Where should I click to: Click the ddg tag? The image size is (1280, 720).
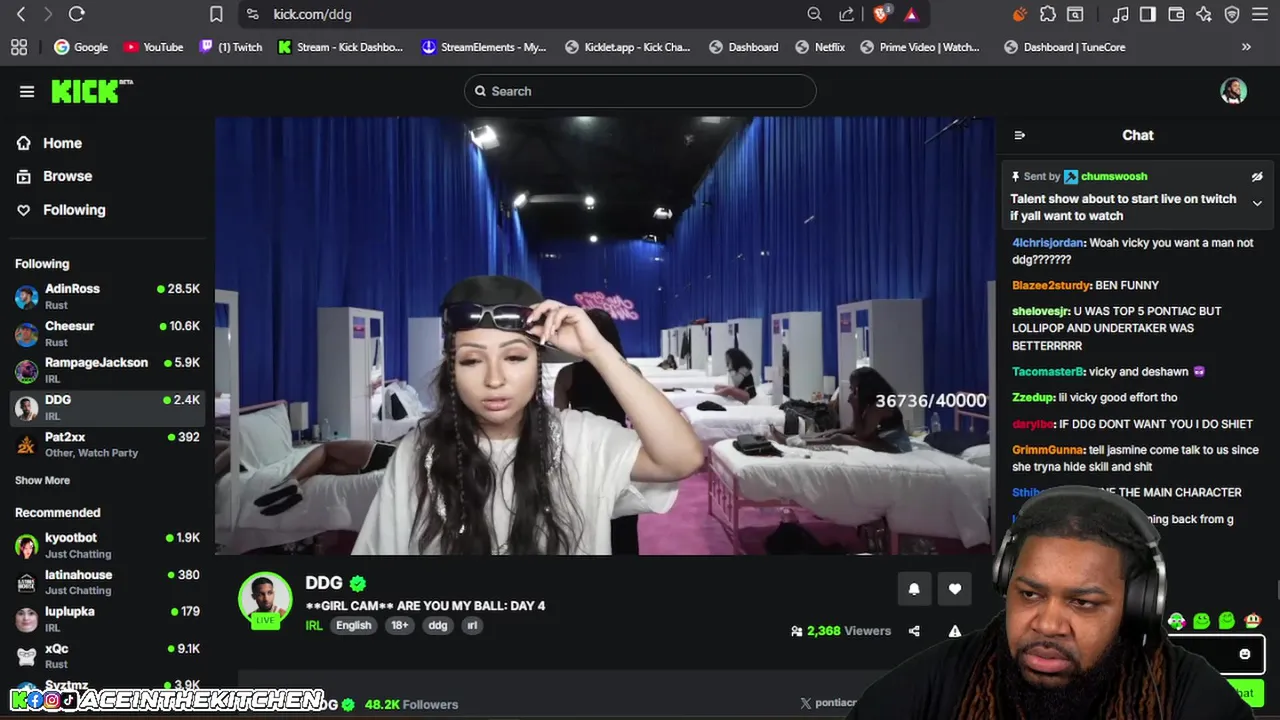(x=438, y=626)
